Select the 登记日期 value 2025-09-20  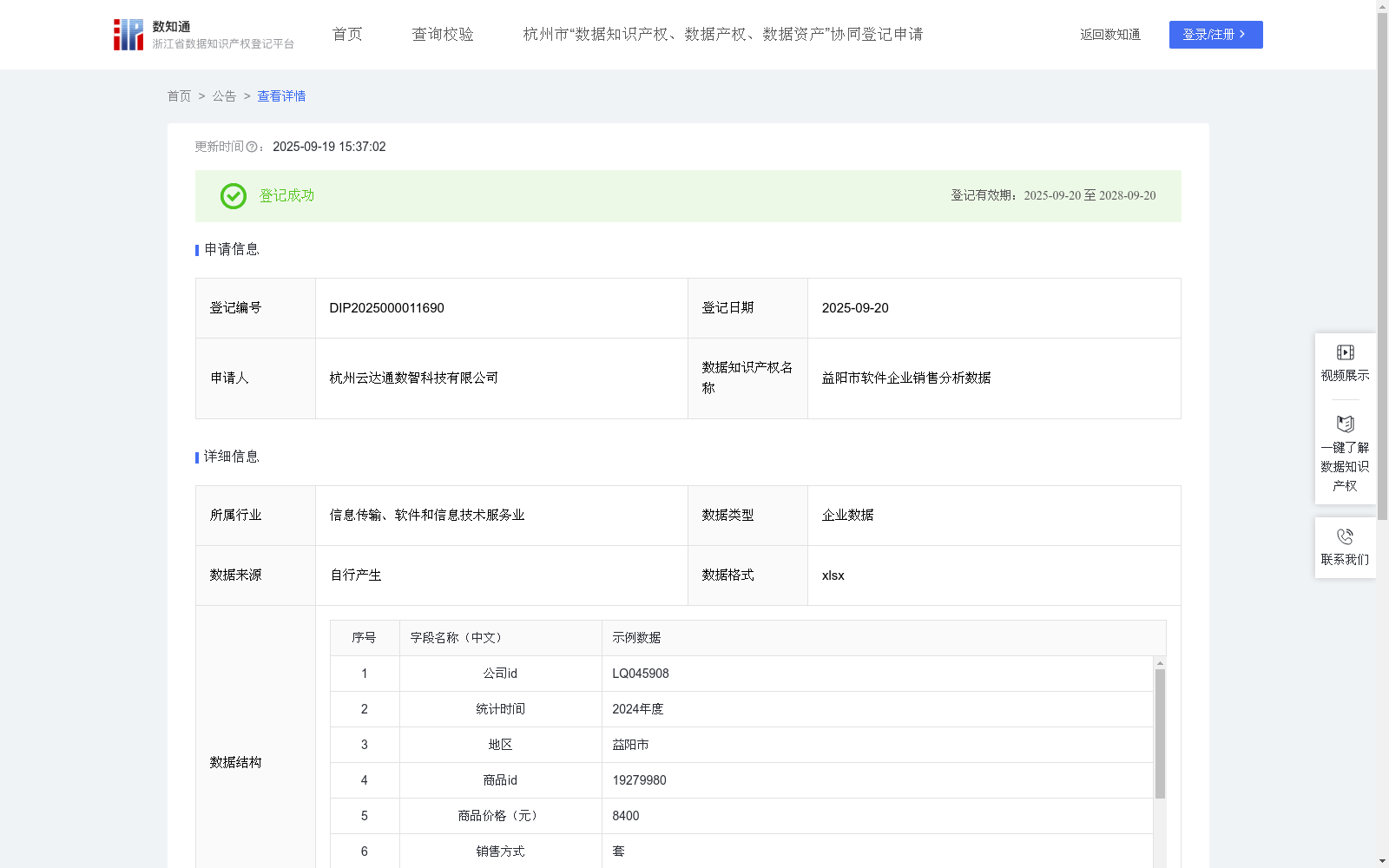[x=855, y=308]
